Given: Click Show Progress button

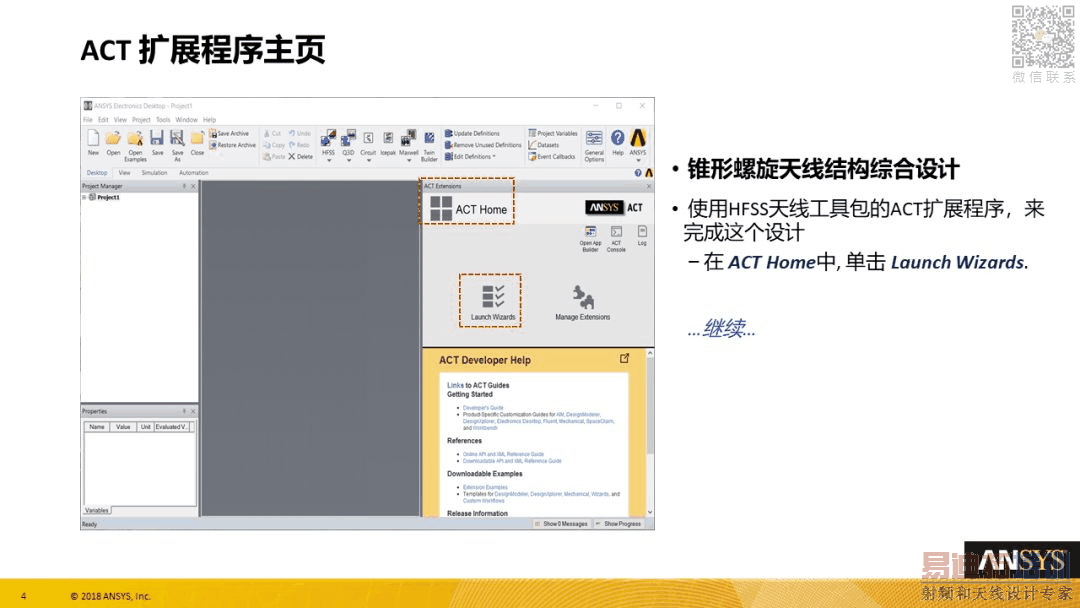Looking at the screenshot, I should (x=619, y=524).
